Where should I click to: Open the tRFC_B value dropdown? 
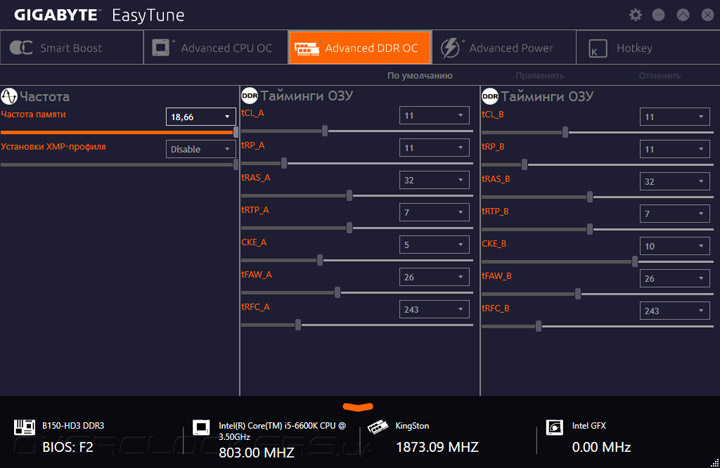click(675, 310)
